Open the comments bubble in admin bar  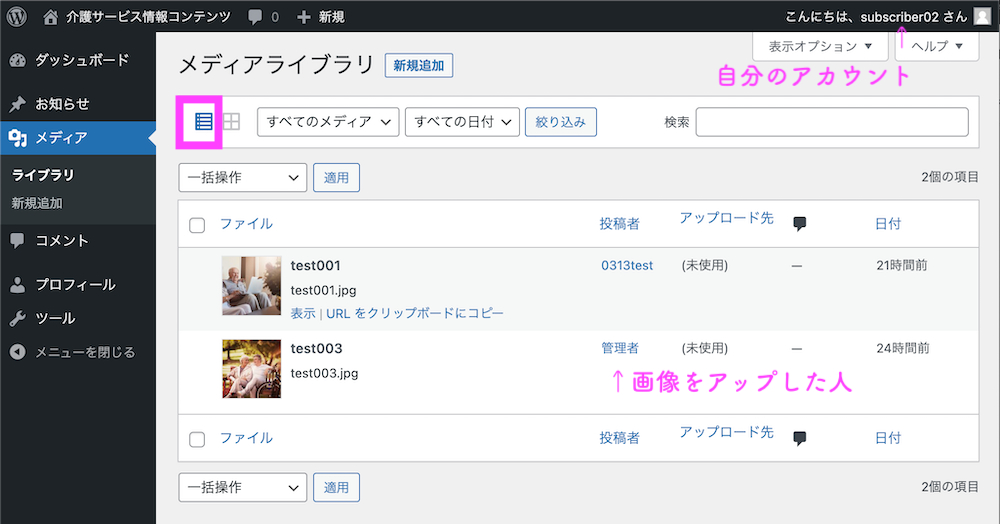pos(255,17)
